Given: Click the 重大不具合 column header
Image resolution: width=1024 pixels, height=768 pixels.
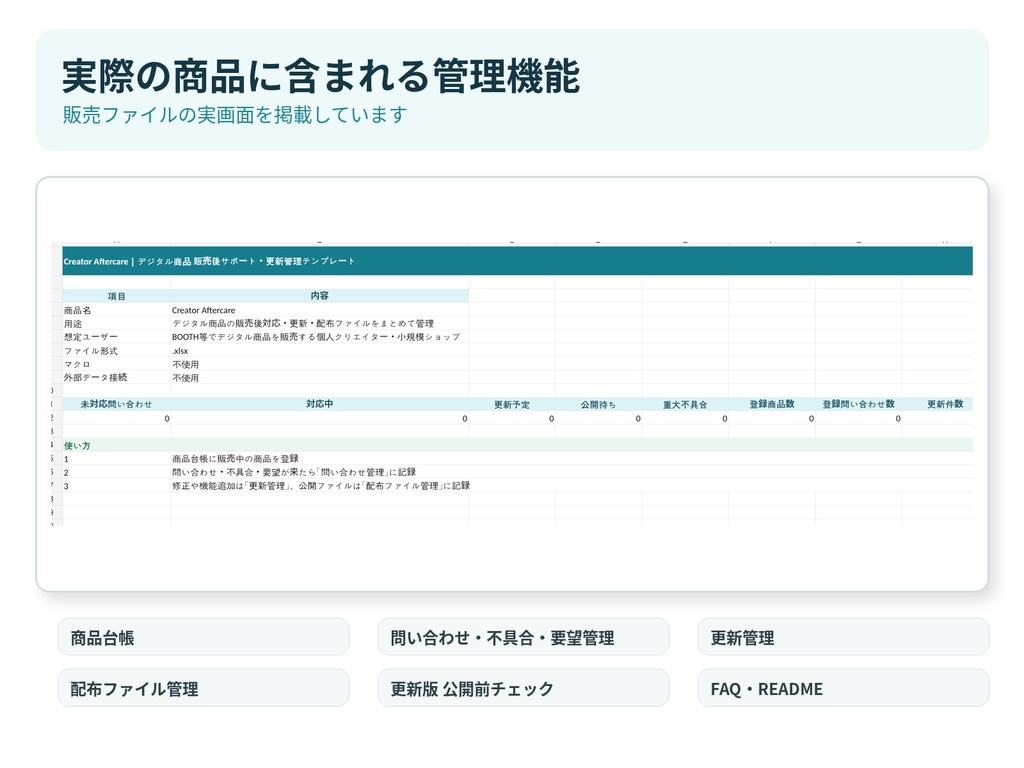Looking at the screenshot, I should pos(685,404).
